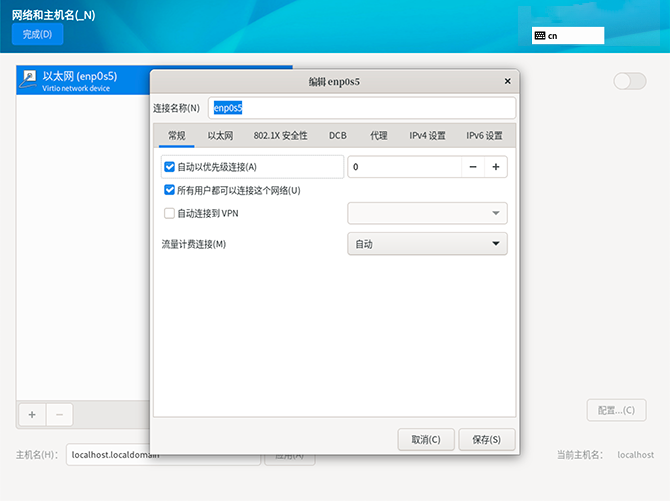Enable 自动连接到 VPN checkbox
The height and width of the screenshot is (501, 670).
click(169, 213)
